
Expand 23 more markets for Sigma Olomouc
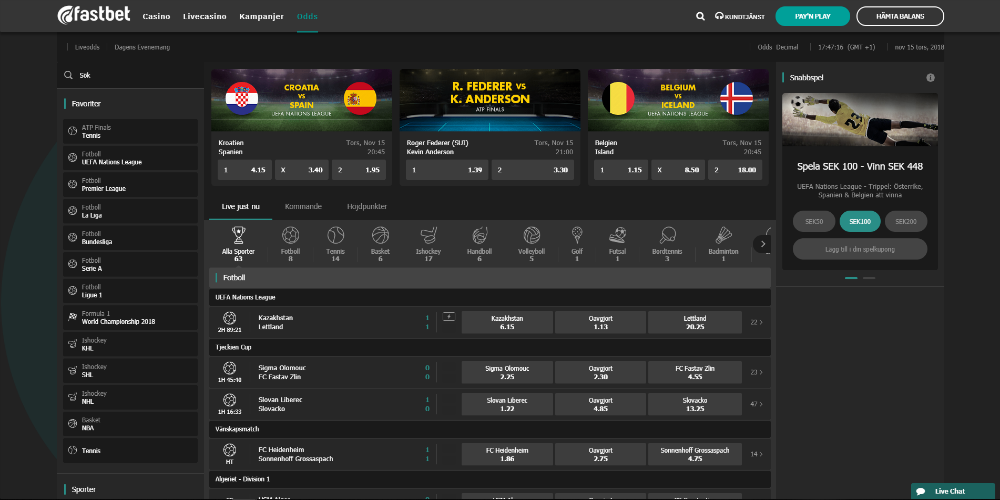[x=756, y=372]
